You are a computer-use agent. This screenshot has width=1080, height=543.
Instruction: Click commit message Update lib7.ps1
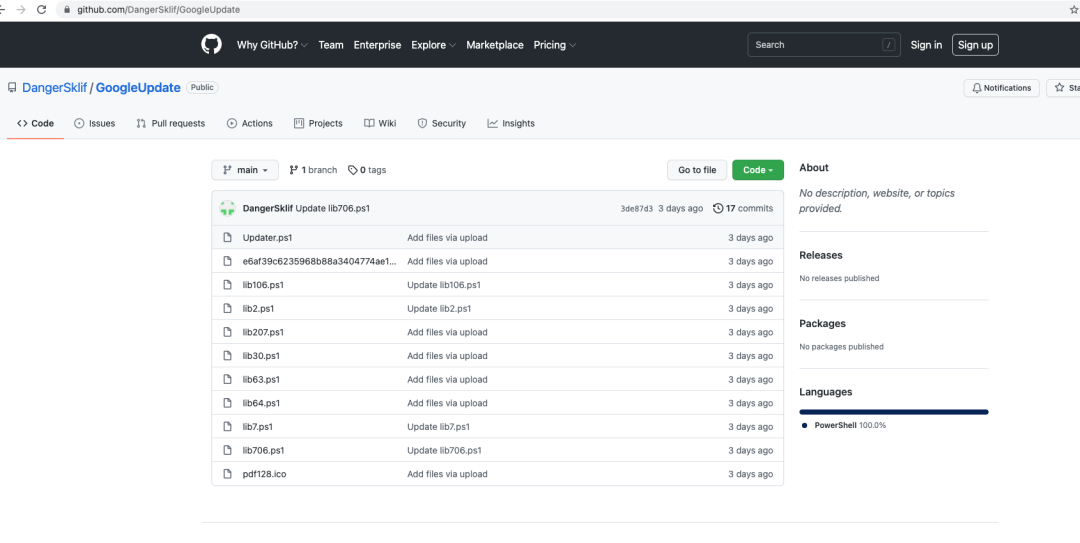(x=438, y=427)
